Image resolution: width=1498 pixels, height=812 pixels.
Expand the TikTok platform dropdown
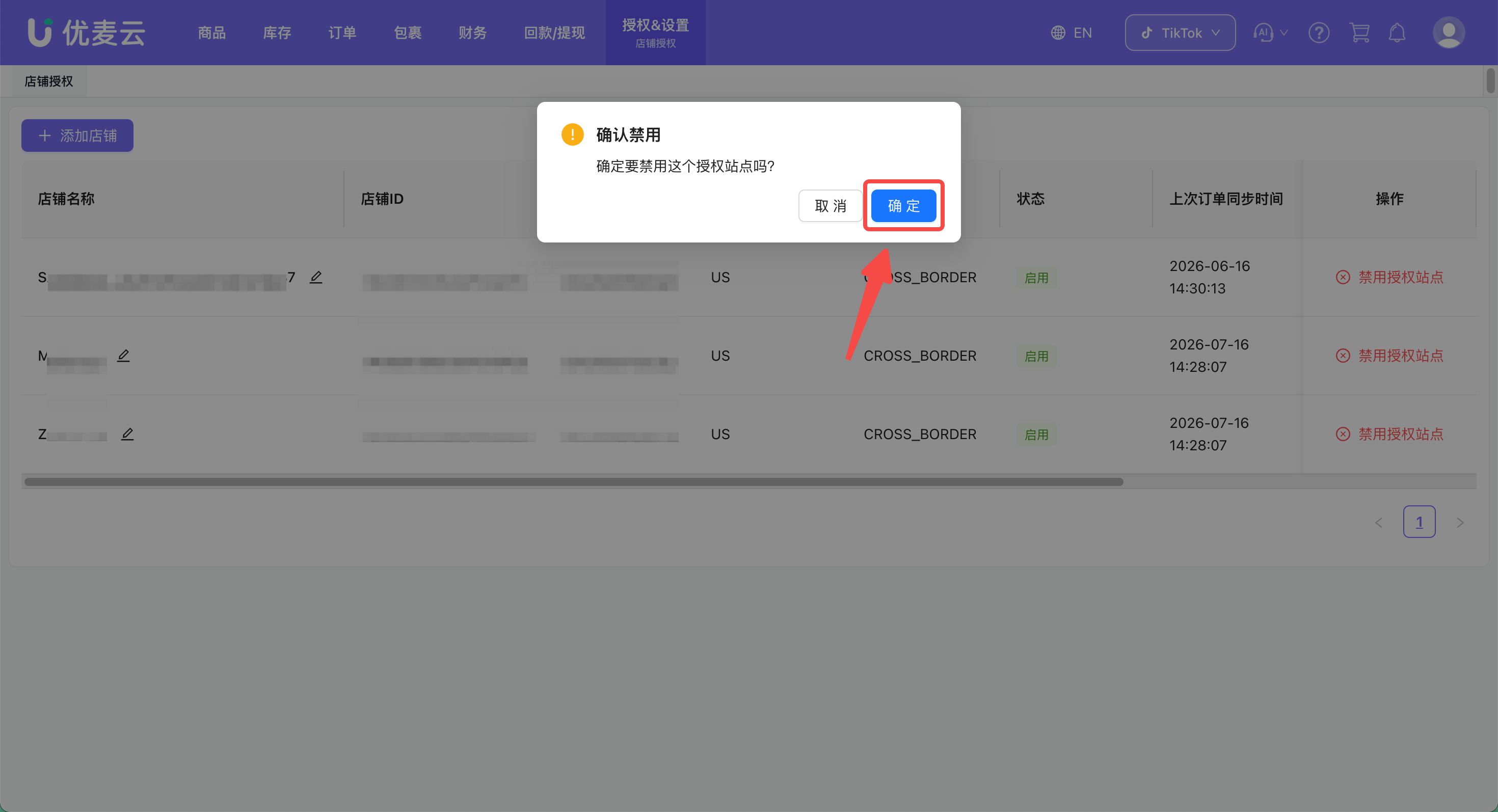tap(1180, 33)
